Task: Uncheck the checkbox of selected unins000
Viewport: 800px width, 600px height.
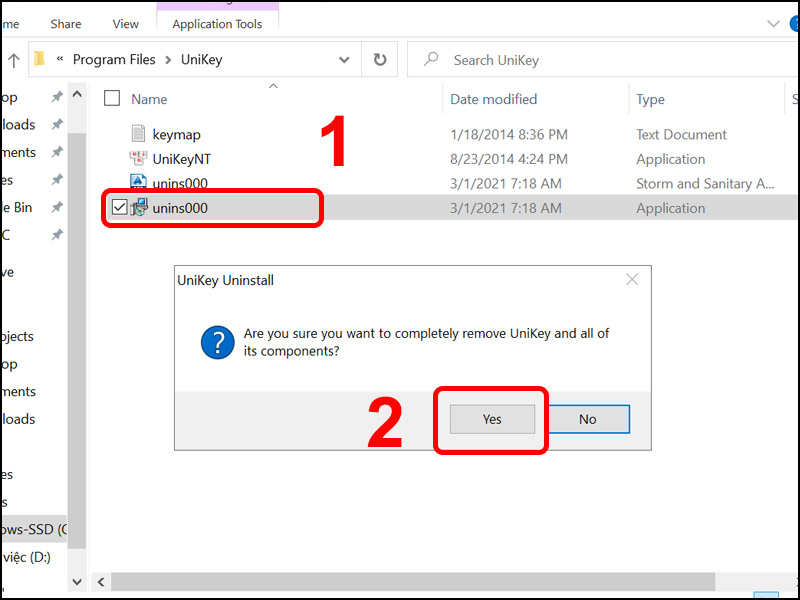Action: (119, 208)
